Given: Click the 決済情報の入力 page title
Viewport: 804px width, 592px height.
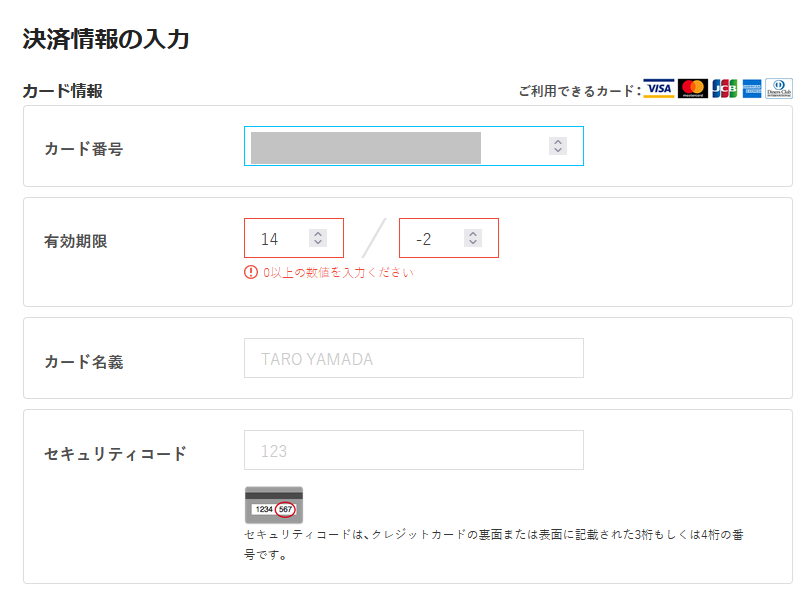Looking at the screenshot, I should pyautogui.click(x=106, y=39).
